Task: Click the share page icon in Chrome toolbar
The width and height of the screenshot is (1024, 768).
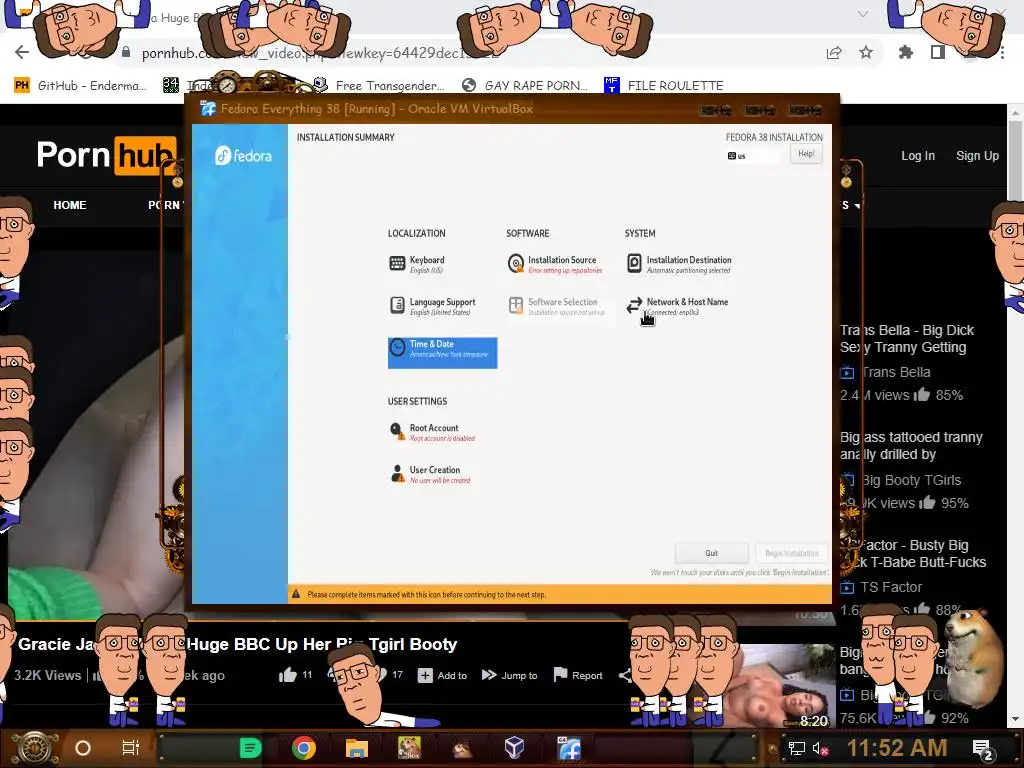Action: (834, 52)
